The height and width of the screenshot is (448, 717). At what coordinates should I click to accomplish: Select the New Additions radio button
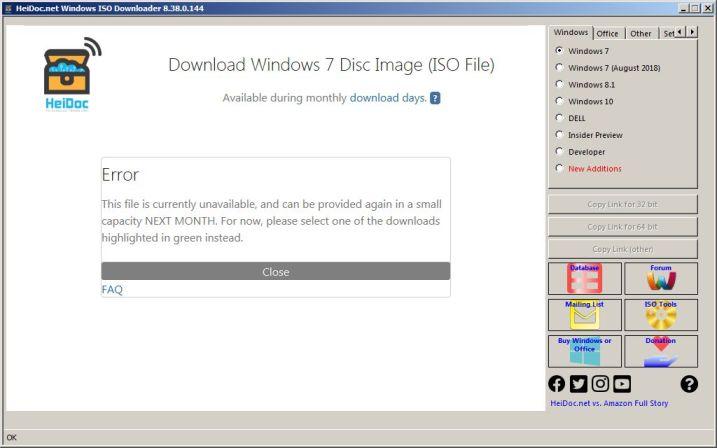[559, 168]
